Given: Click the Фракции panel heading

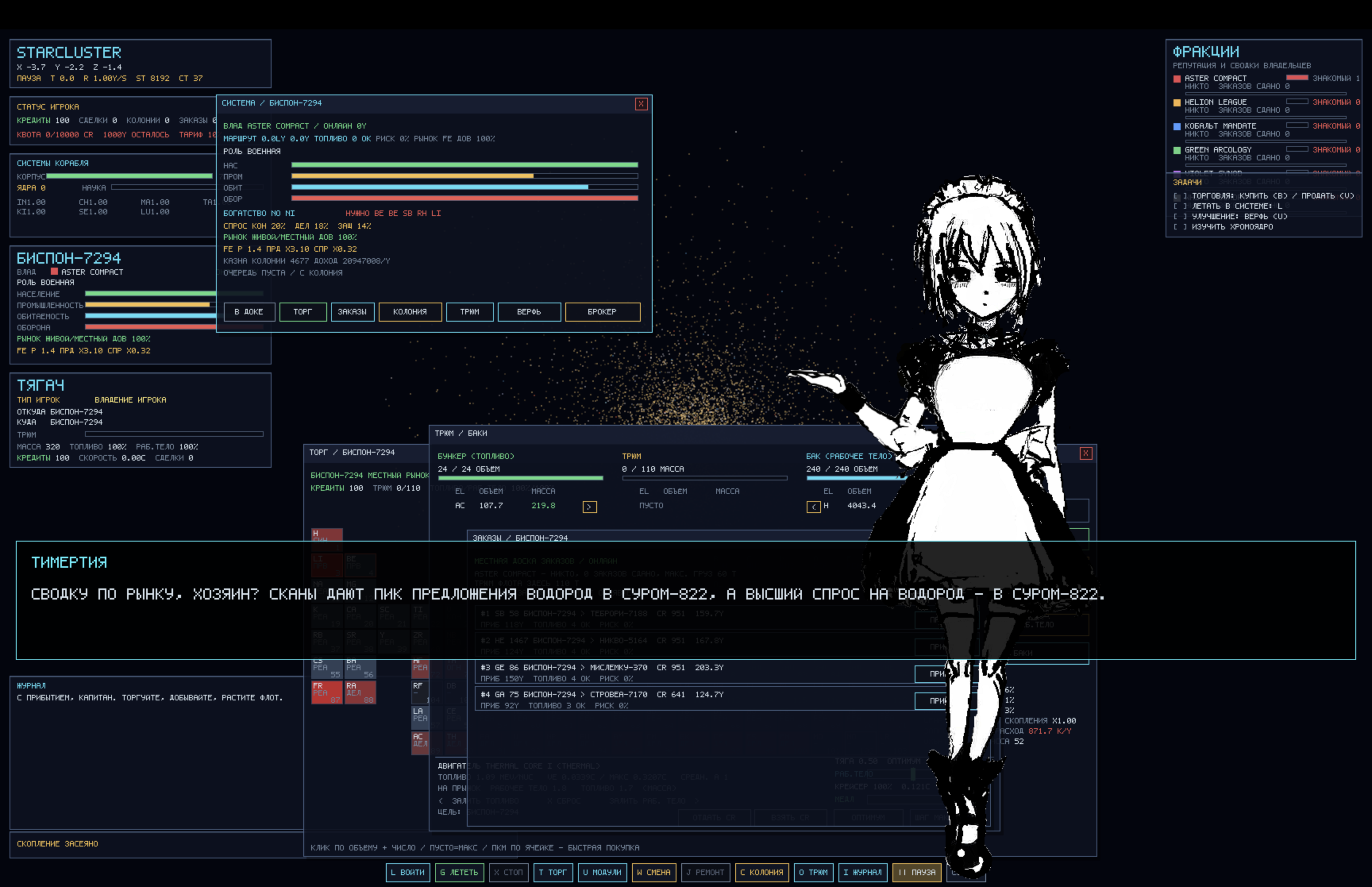Looking at the screenshot, I should pos(1206,52).
